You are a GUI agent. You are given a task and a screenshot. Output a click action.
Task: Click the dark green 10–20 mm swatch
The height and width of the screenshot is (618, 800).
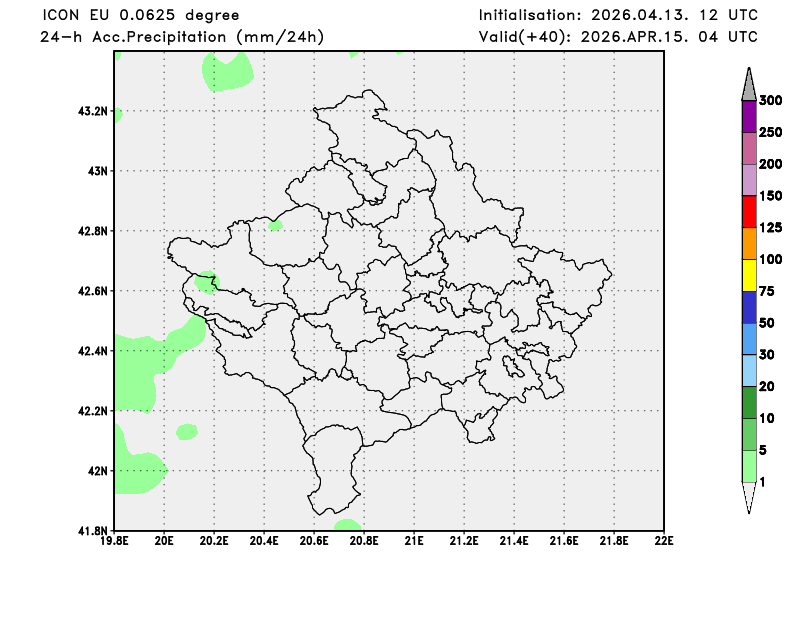[748, 402]
